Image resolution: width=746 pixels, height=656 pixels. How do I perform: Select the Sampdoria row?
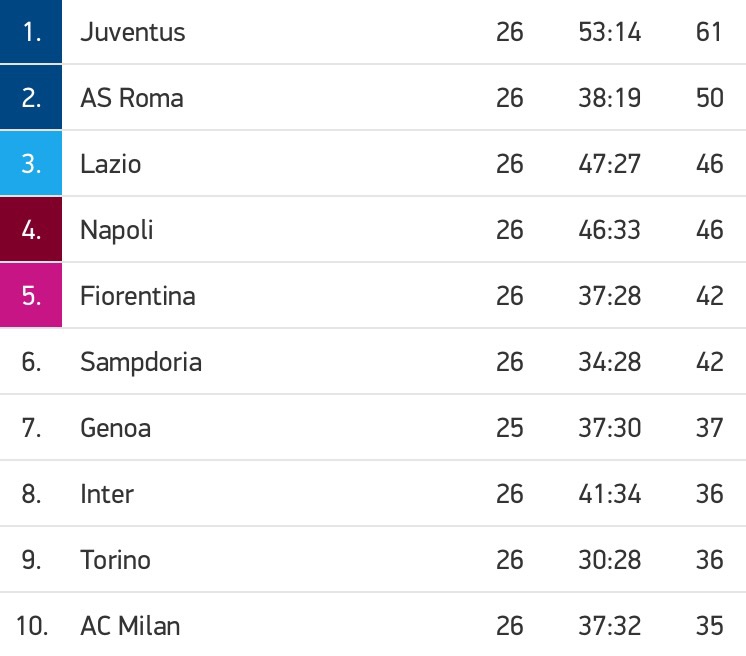pos(373,362)
